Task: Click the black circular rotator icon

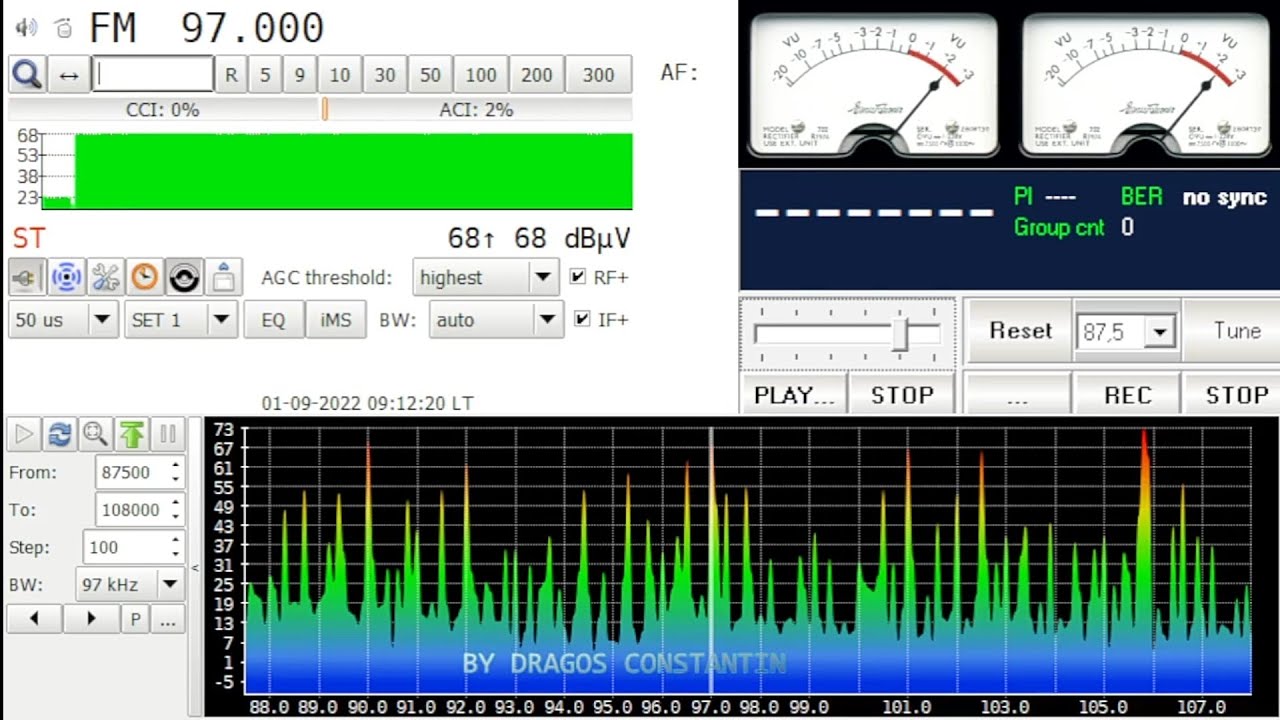Action: pyautogui.click(x=184, y=277)
